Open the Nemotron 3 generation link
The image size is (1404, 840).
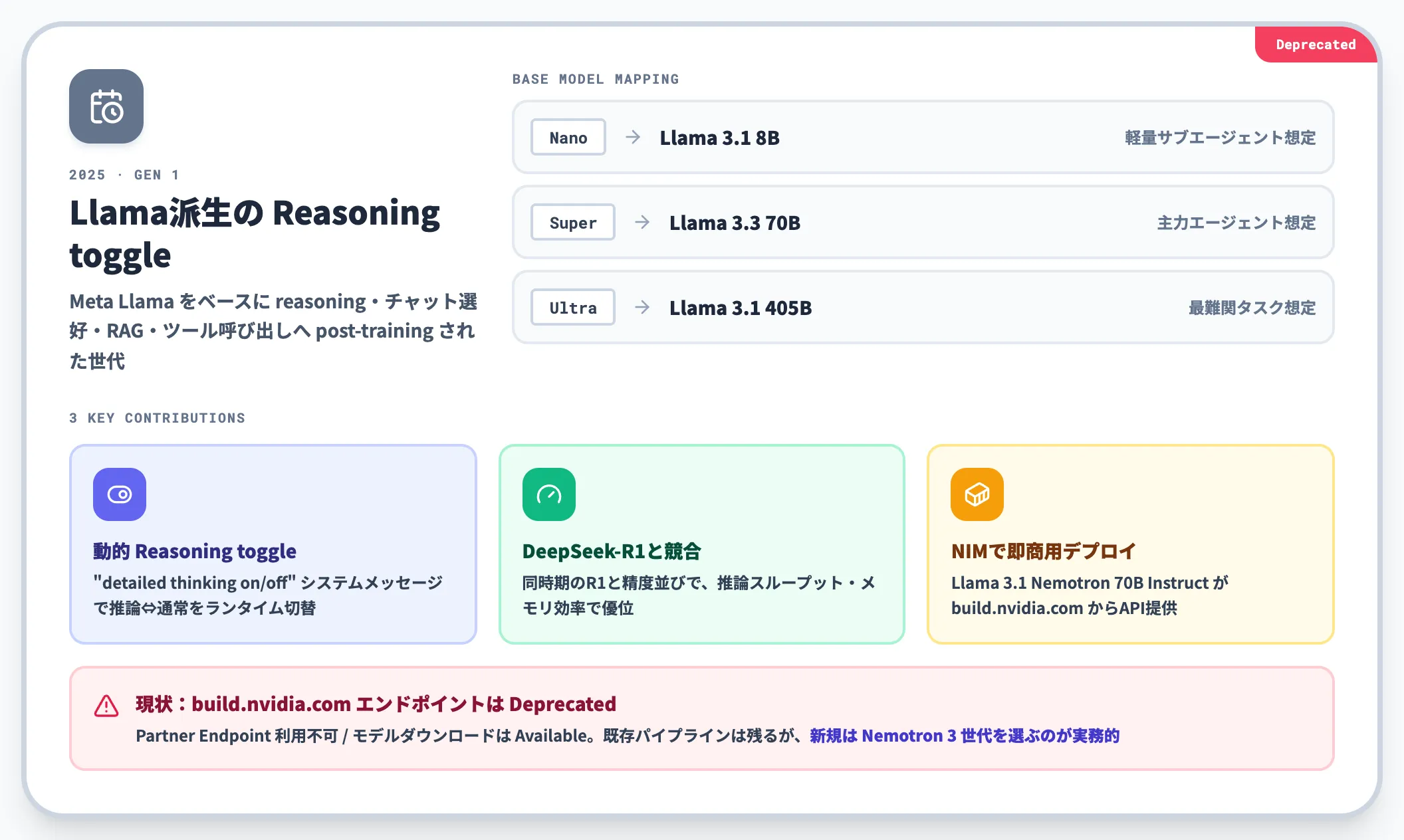coord(965,736)
